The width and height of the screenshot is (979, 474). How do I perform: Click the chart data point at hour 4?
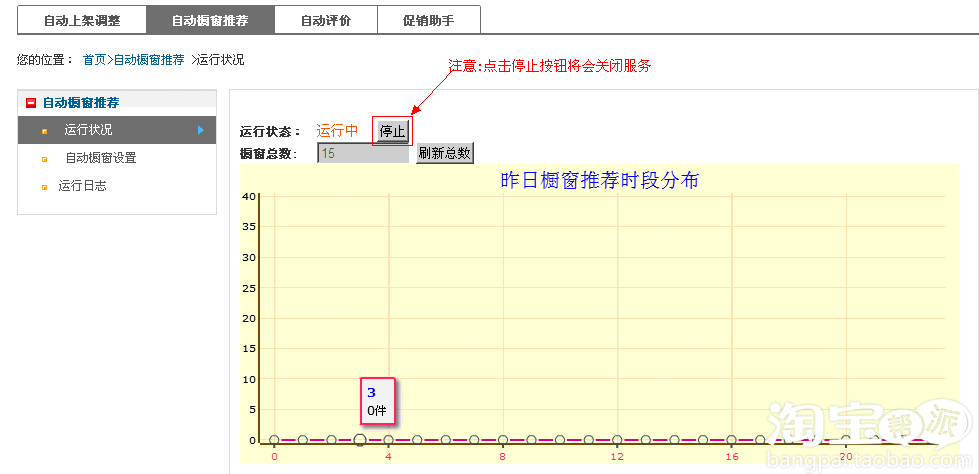click(x=388, y=440)
